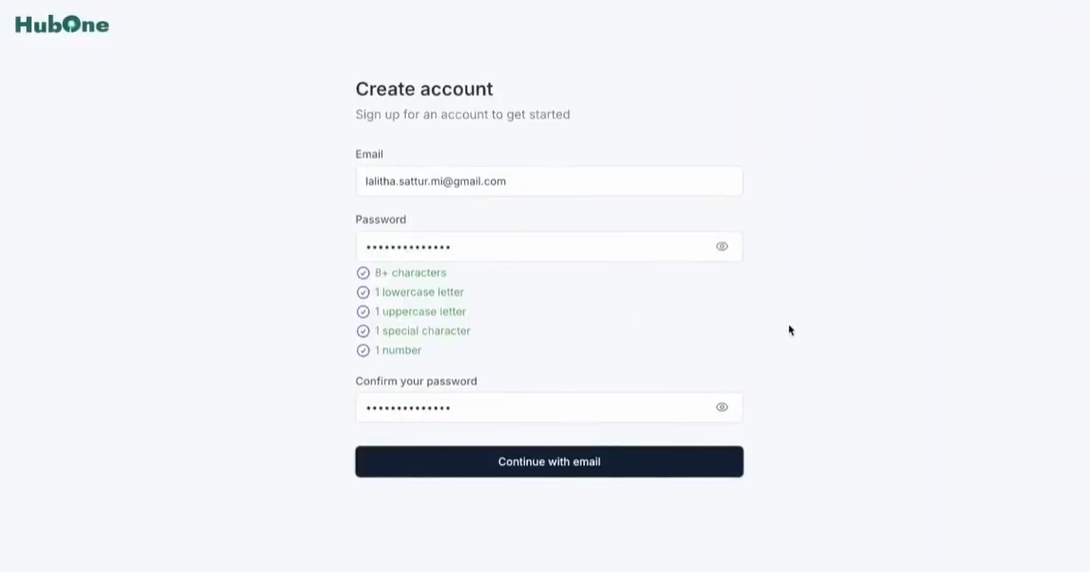Click the Create account heading
The height and width of the screenshot is (572, 1090).
point(424,89)
